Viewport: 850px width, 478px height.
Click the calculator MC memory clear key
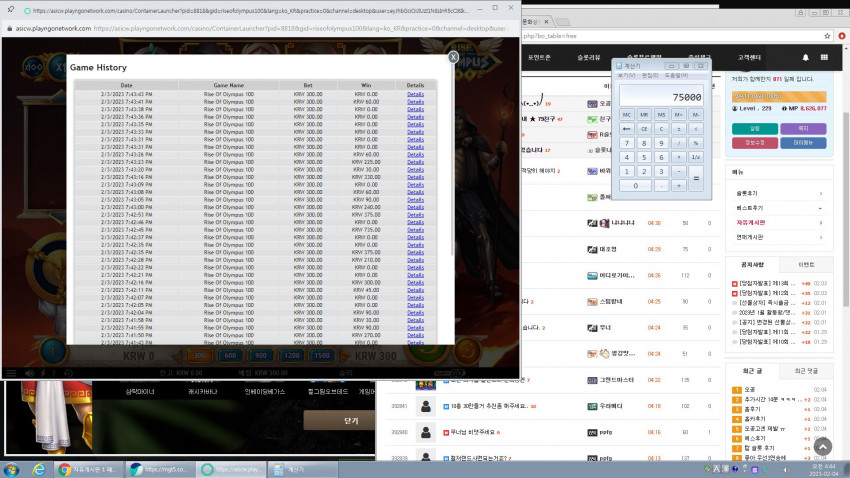(627, 115)
